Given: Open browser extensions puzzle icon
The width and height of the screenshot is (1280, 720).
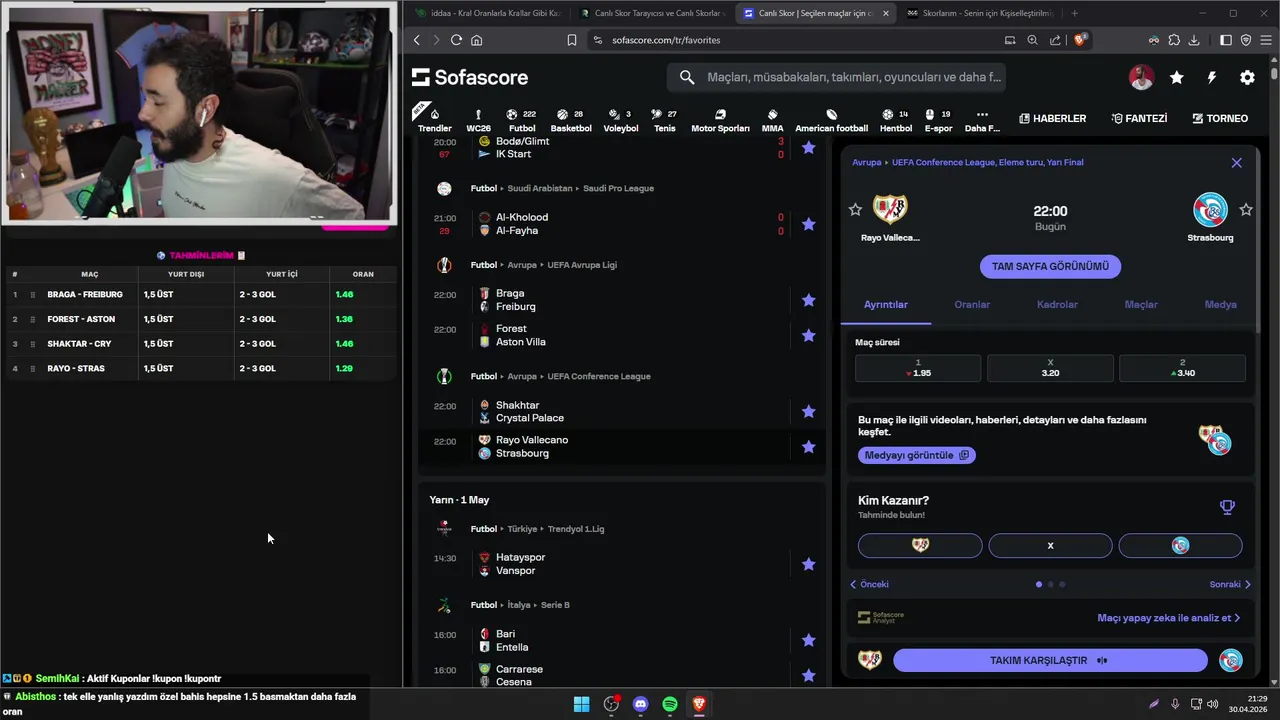Looking at the screenshot, I should (1174, 40).
